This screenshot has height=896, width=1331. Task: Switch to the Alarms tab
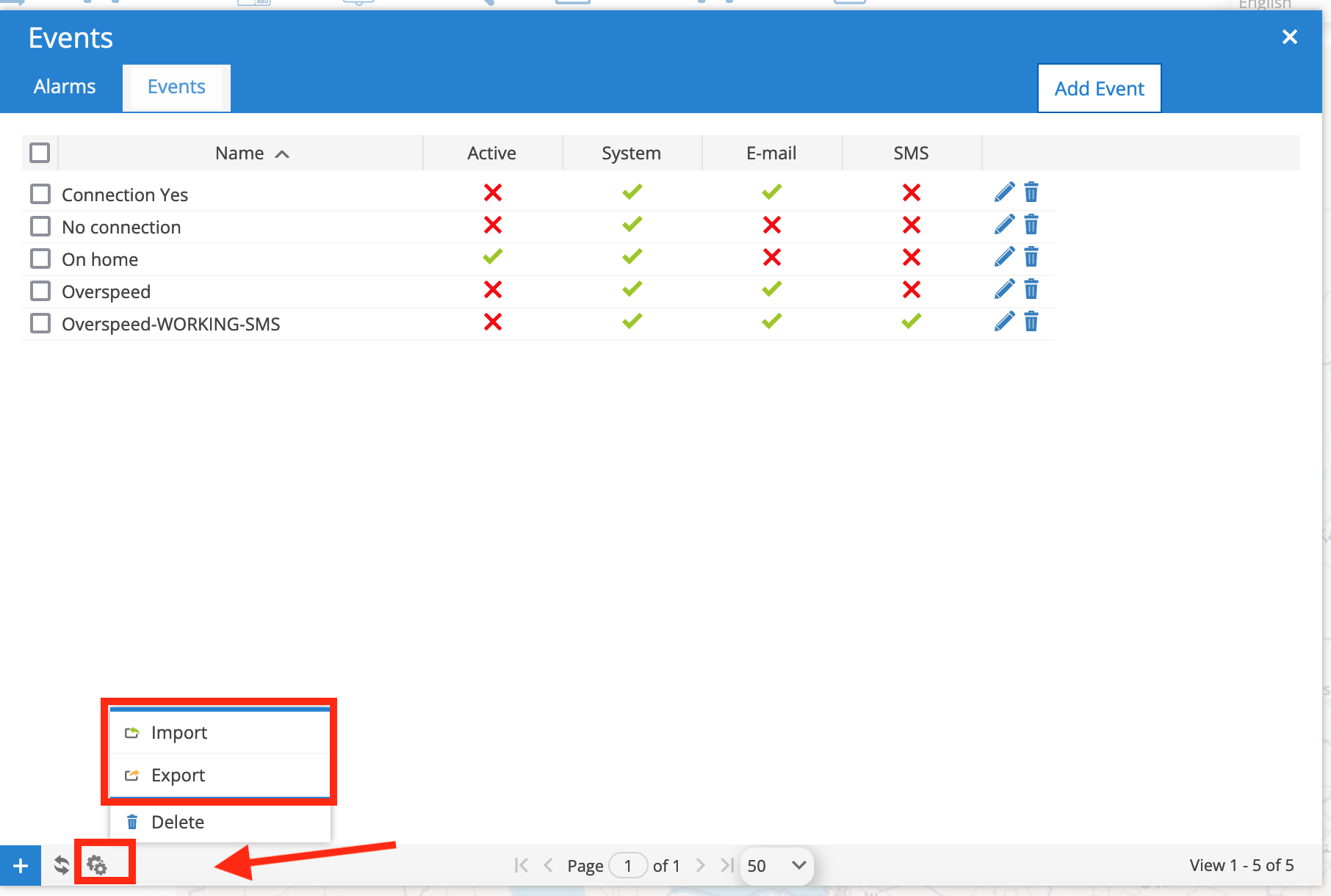pyautogui.click(x=65, y=87)
